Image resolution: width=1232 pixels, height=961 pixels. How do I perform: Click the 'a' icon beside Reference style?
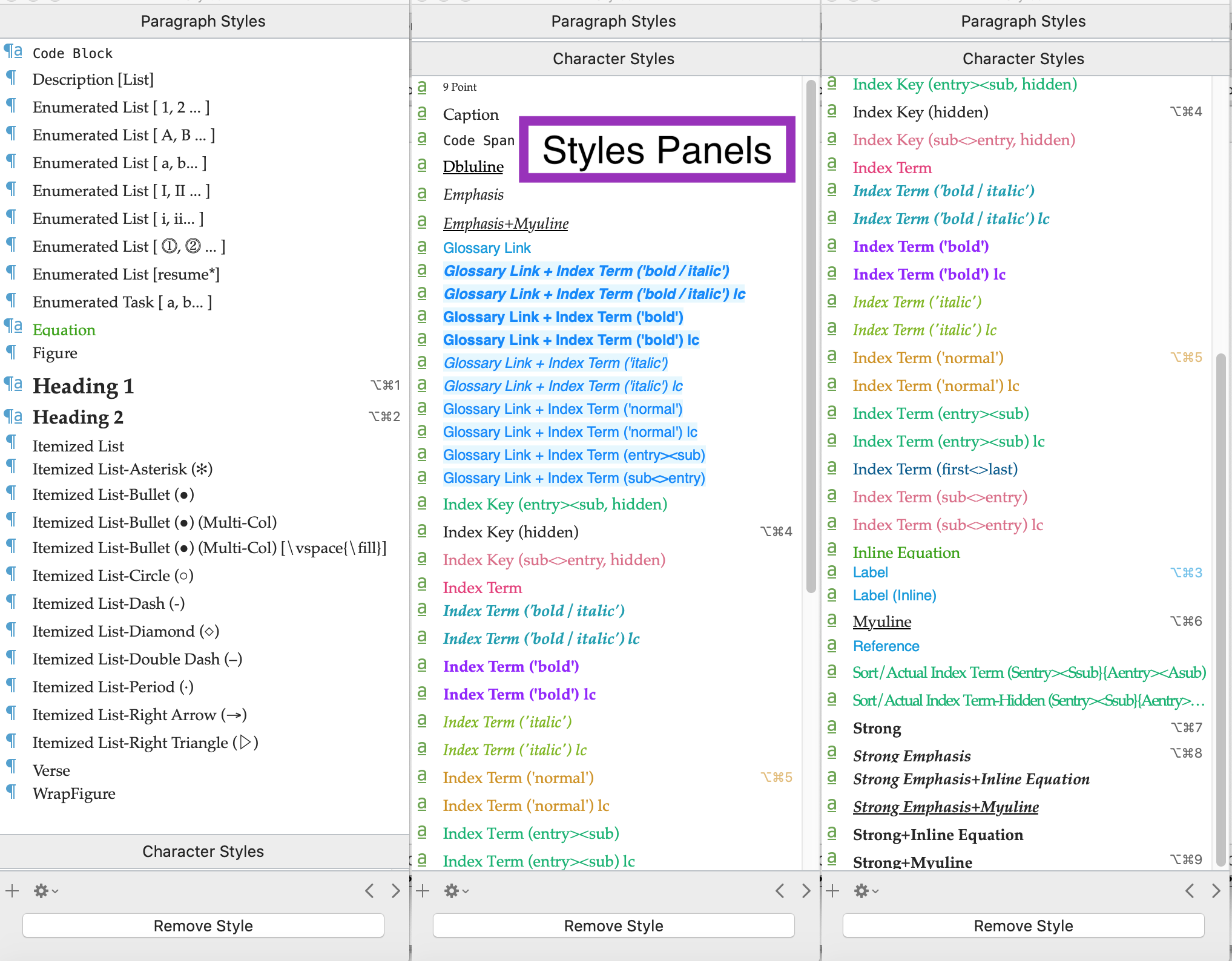click(832, 644)
